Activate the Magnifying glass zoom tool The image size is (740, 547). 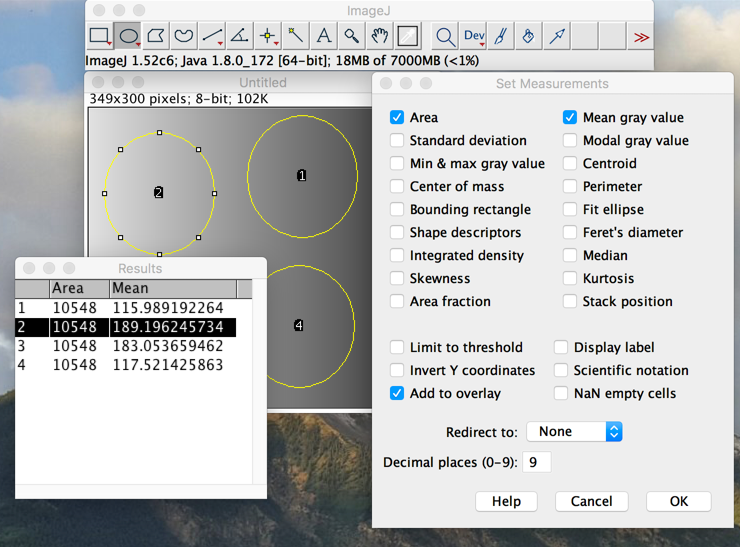[352, 36]
